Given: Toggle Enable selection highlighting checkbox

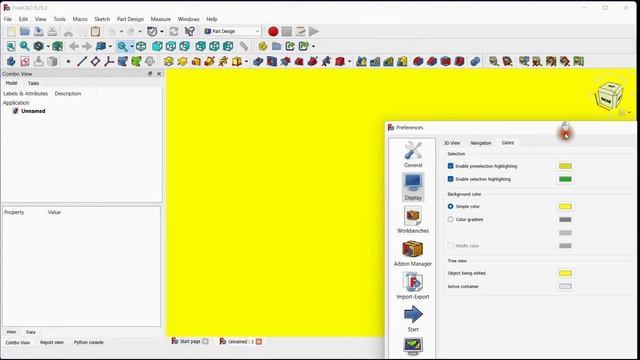Looking at the screenshot, I should [x=451, y=179].
